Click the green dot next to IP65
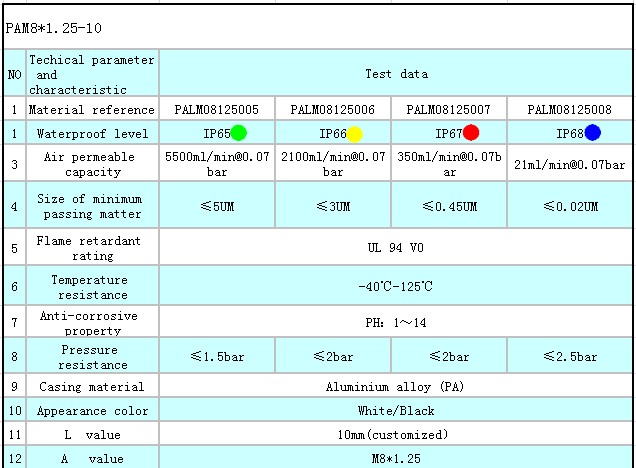 (x=238, y=133)
